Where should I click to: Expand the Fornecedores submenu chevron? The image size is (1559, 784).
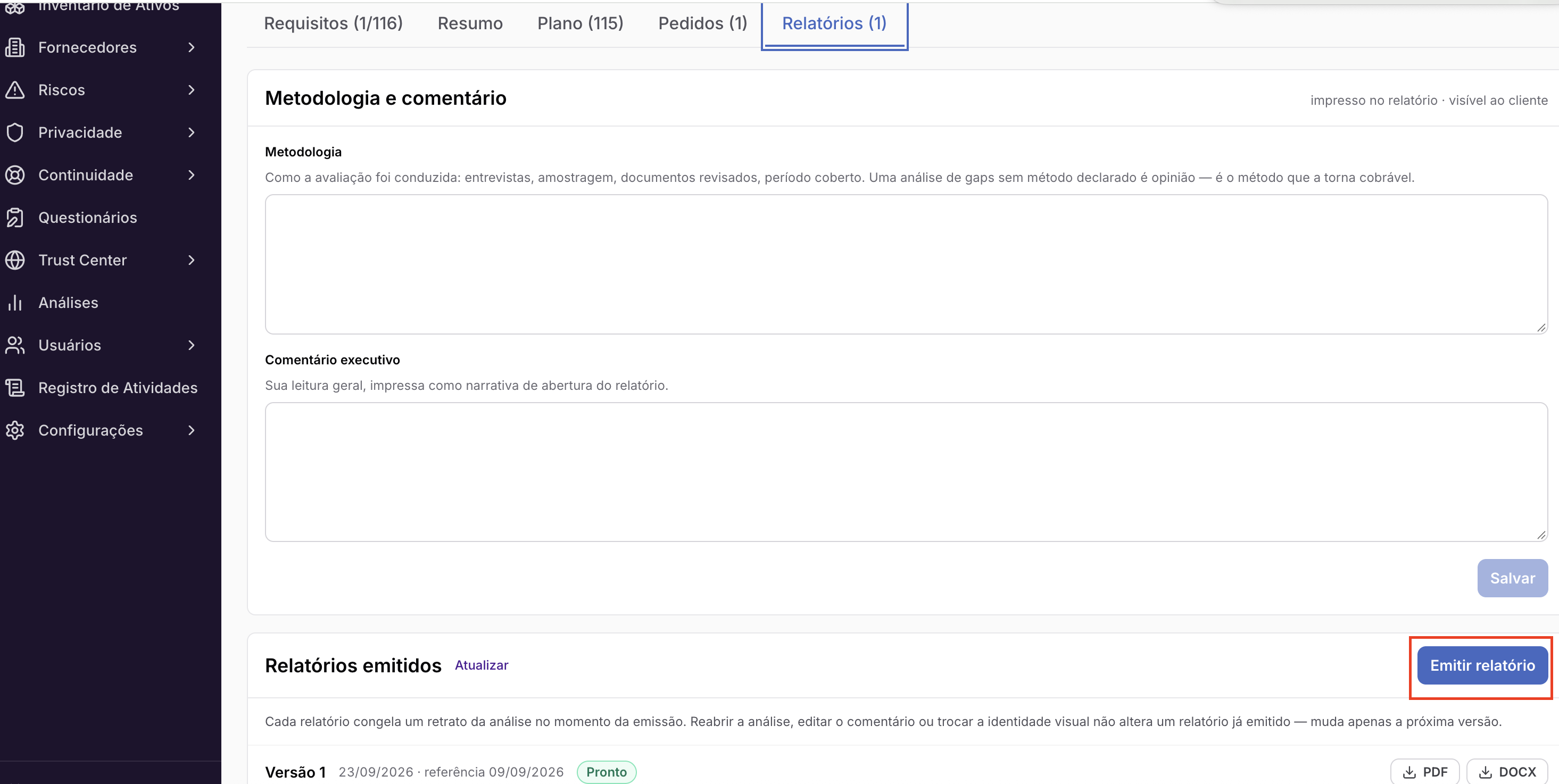[x=192, y=47]
